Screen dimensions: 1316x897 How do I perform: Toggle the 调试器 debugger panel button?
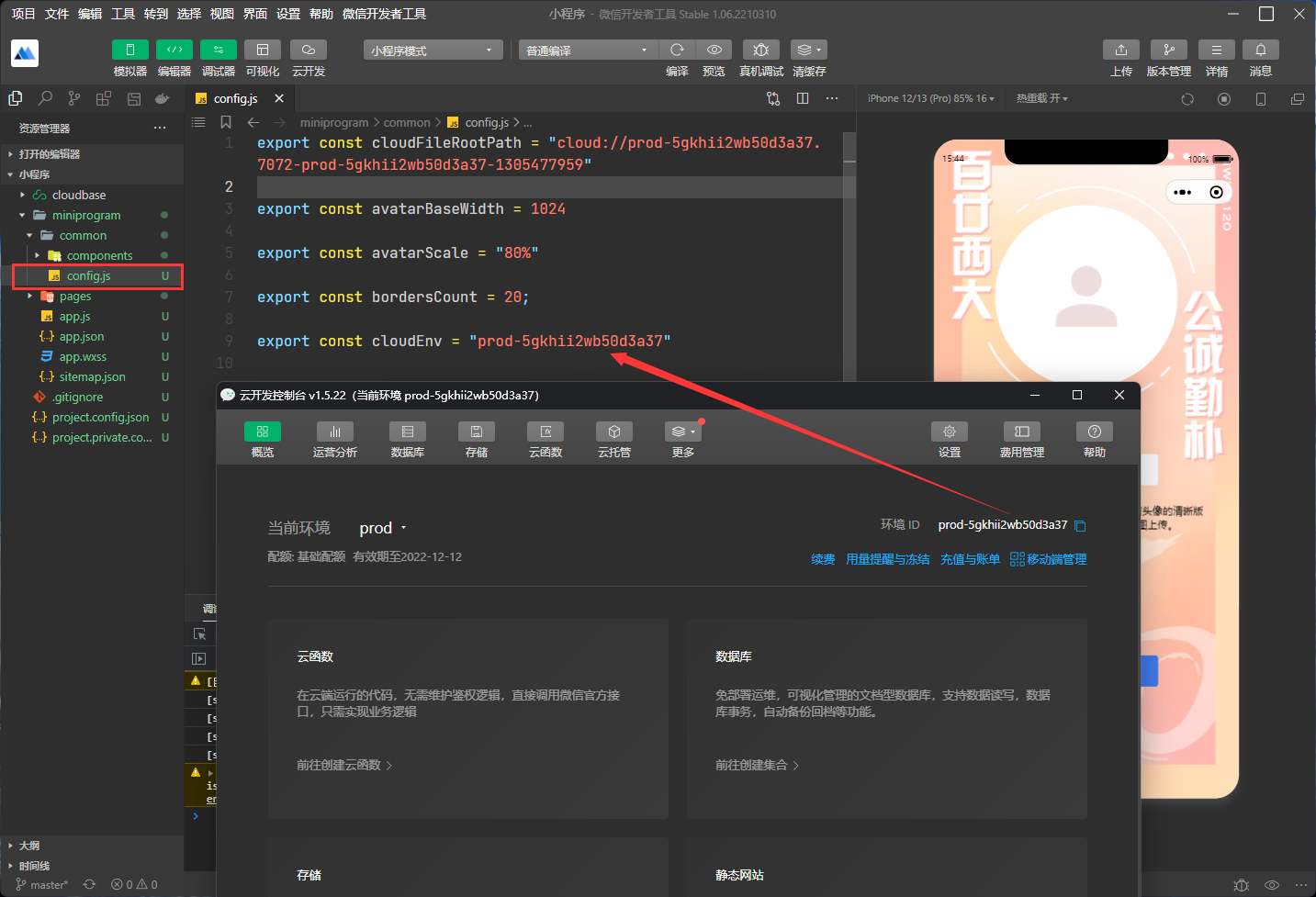[218, 50]
